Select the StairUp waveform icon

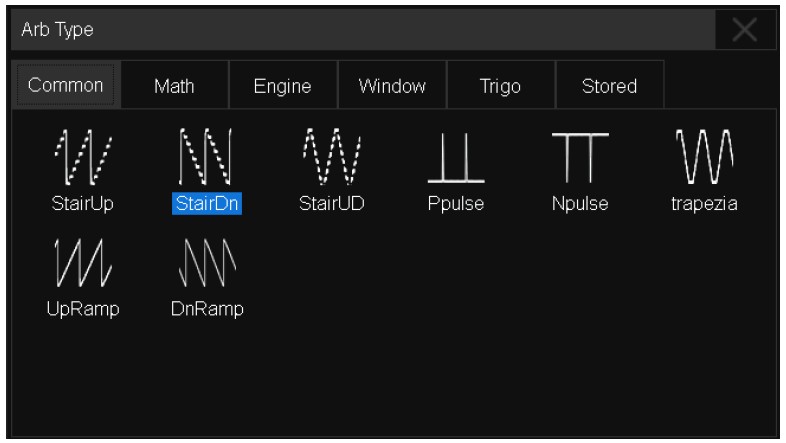[x=83, y=158]
